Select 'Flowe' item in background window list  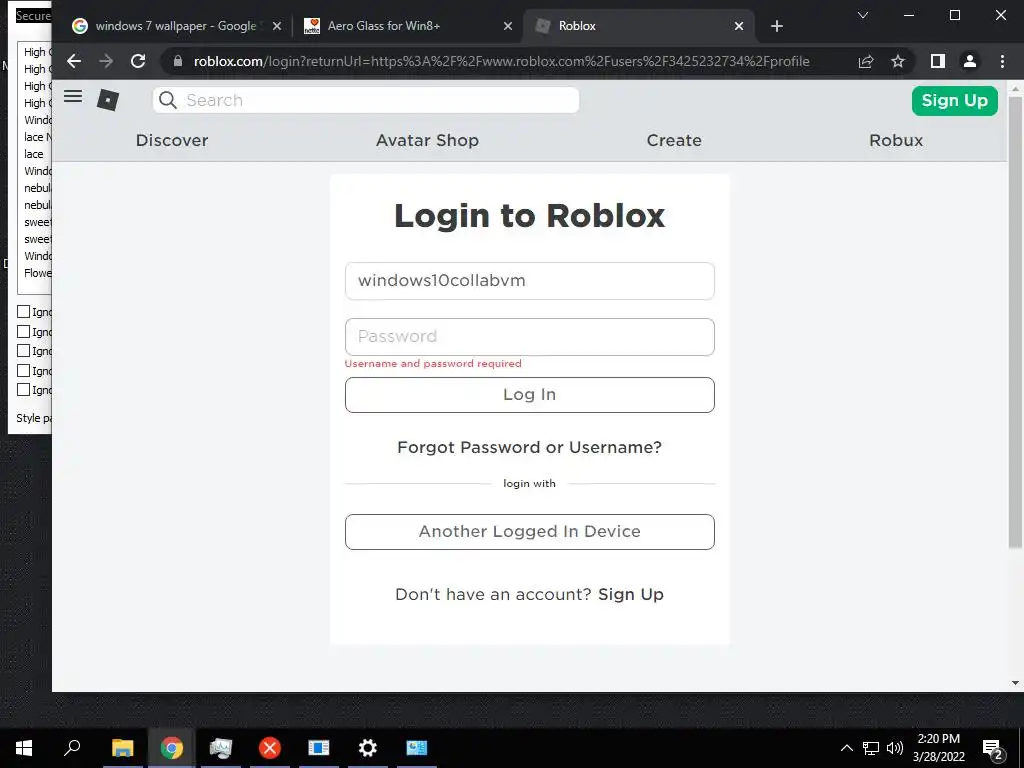tap(37, 273)
